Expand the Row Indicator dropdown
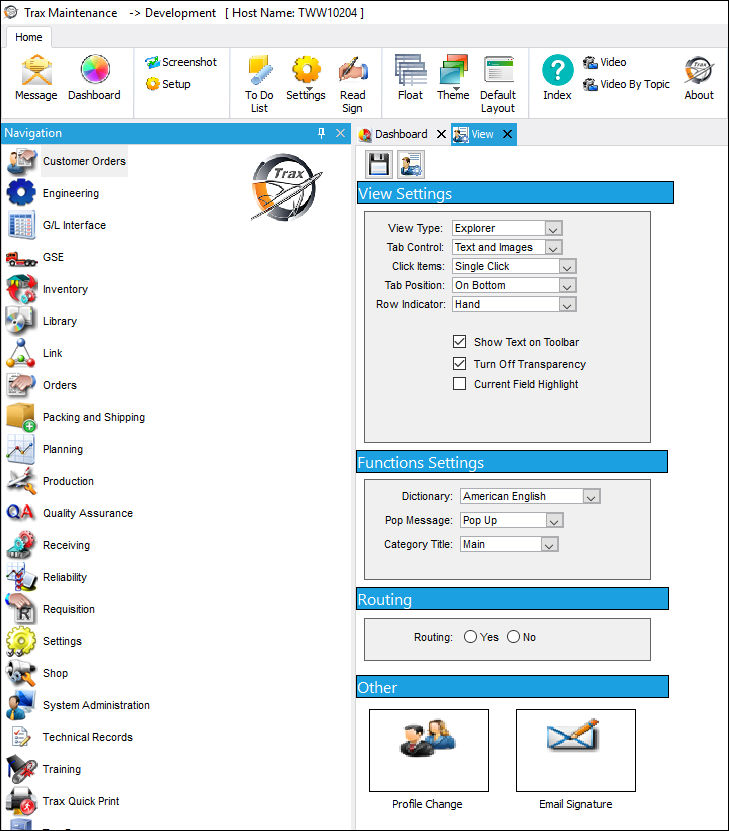 point(567,305)
